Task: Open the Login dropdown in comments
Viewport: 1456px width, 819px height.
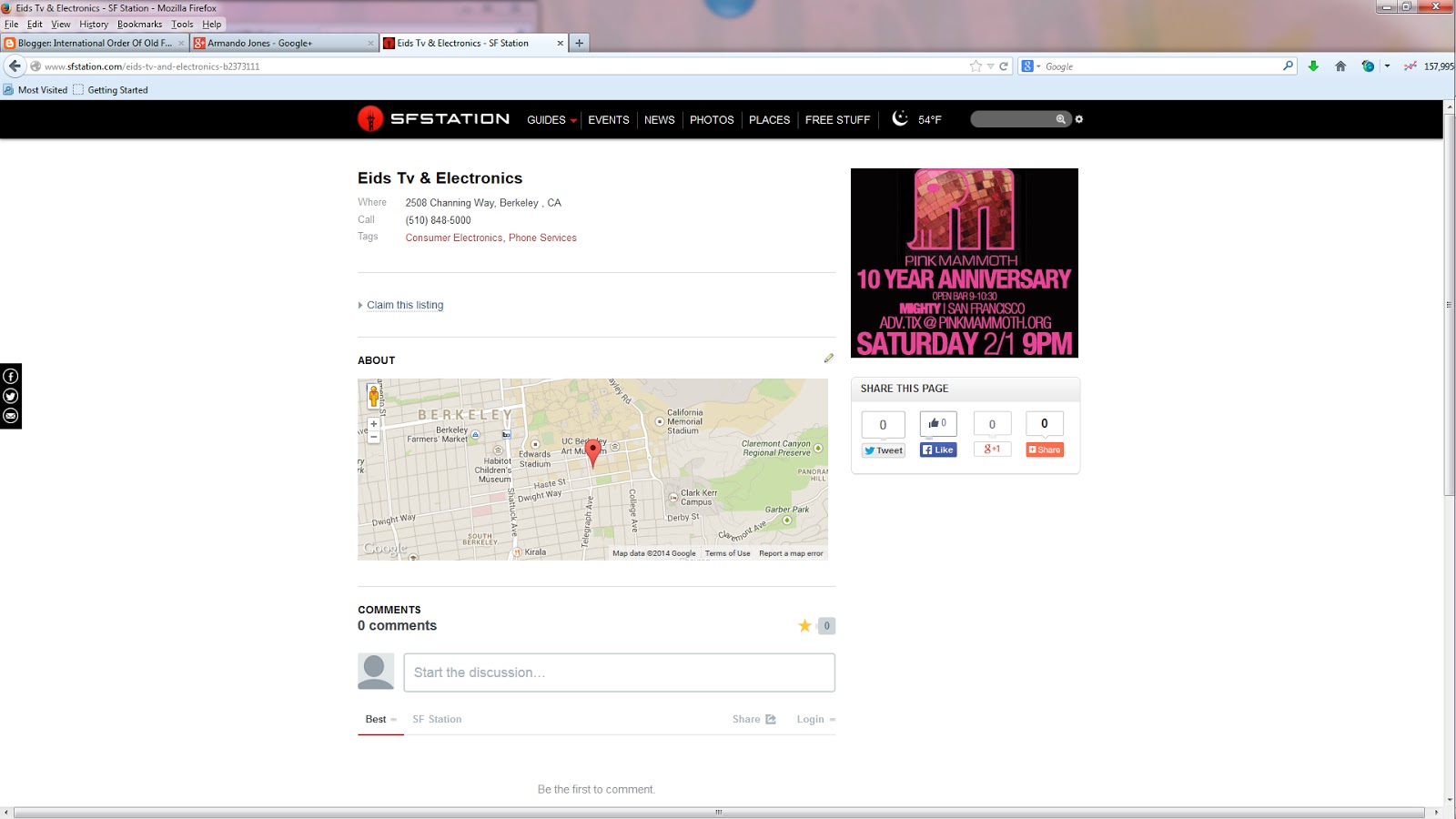Action: pyautogui.click(x=816, y=719)
